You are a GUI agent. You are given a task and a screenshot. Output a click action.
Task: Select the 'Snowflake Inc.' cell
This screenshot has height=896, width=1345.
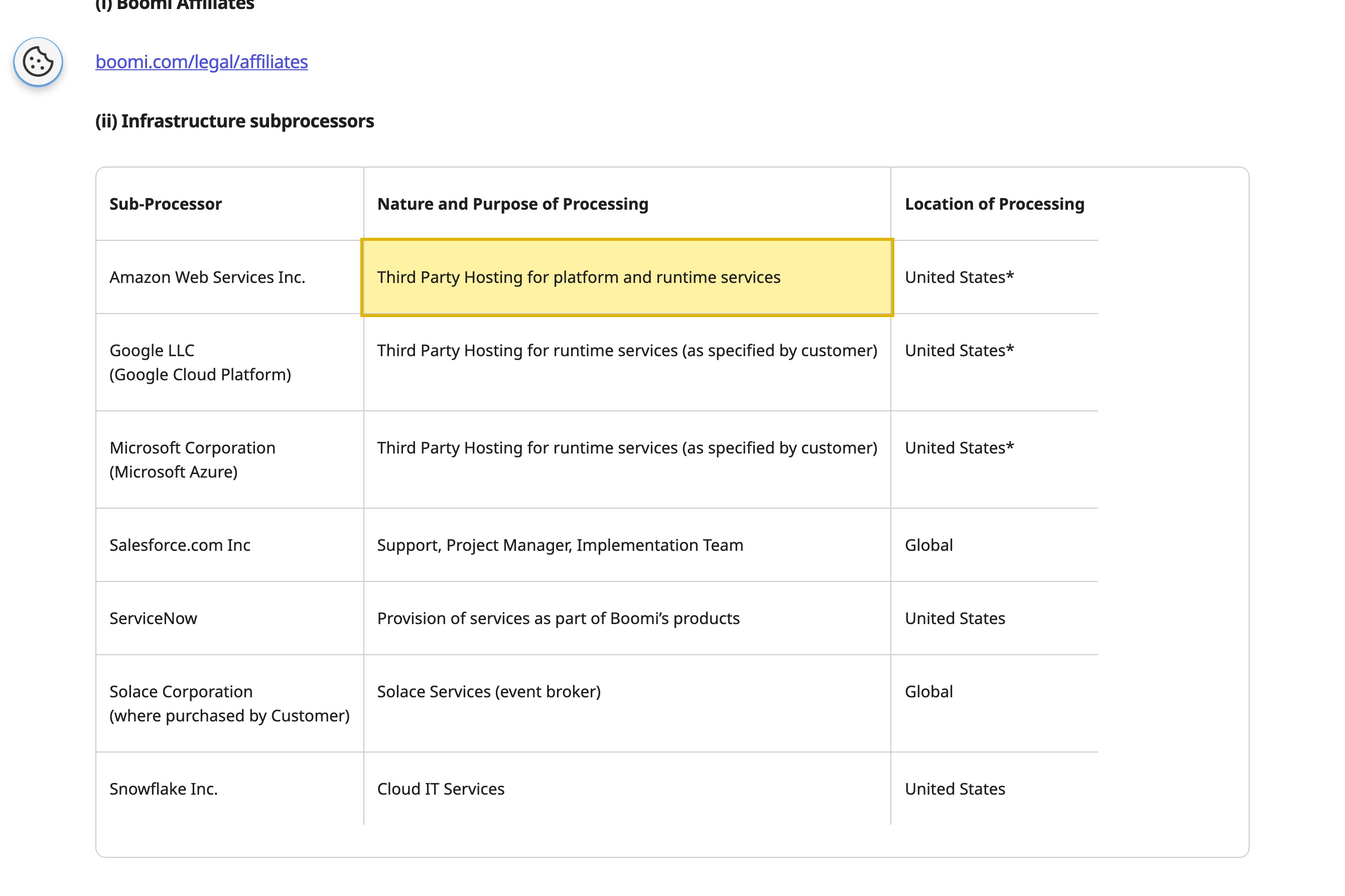coord(230,789)
